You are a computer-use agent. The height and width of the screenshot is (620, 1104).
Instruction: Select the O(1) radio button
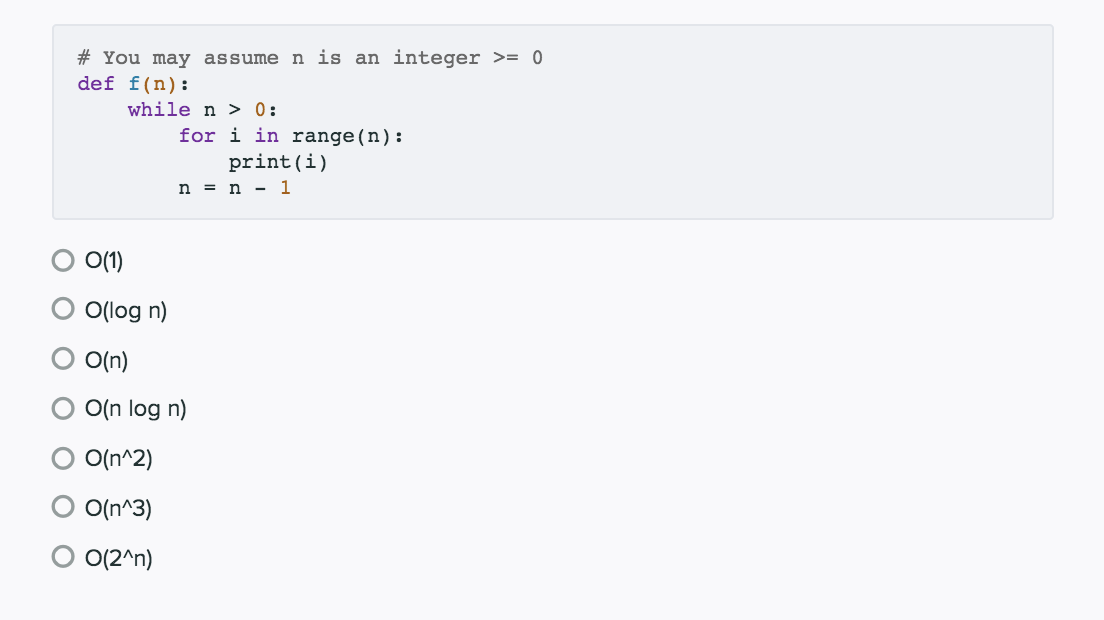pos(61,260)
